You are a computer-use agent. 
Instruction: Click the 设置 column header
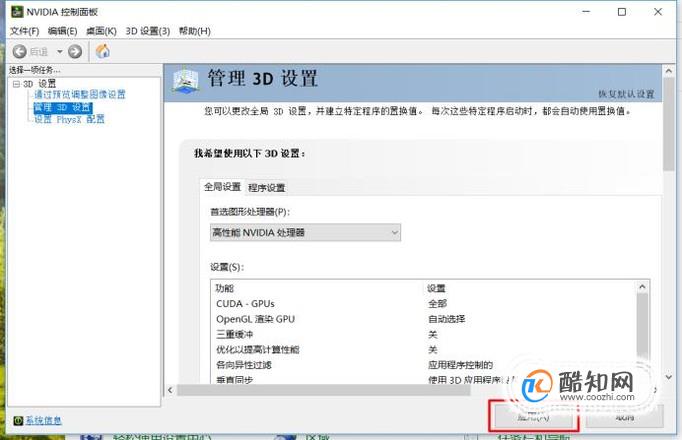pyautogui.click(x=436, y=288)
